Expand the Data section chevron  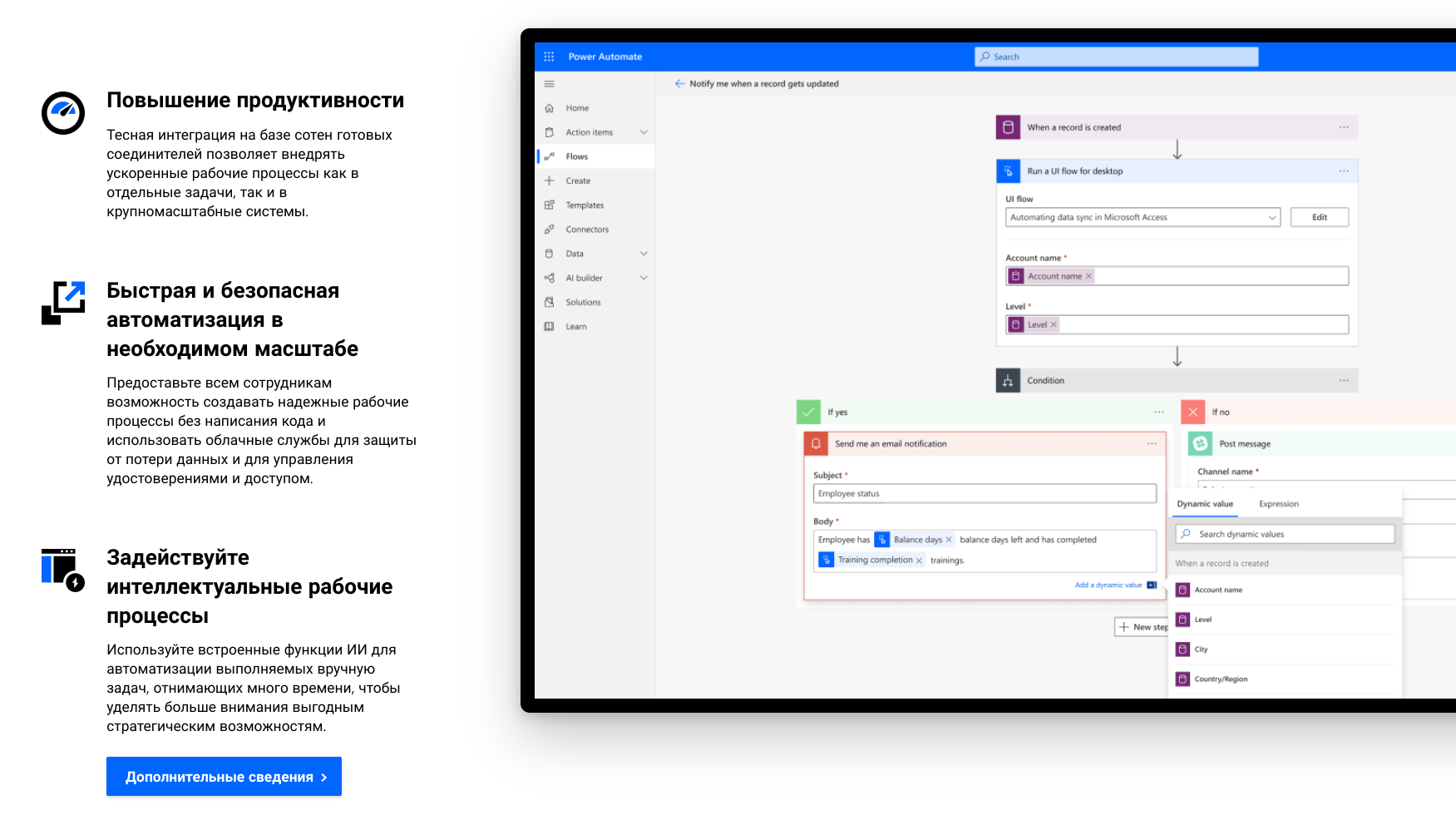click(644, 254)
